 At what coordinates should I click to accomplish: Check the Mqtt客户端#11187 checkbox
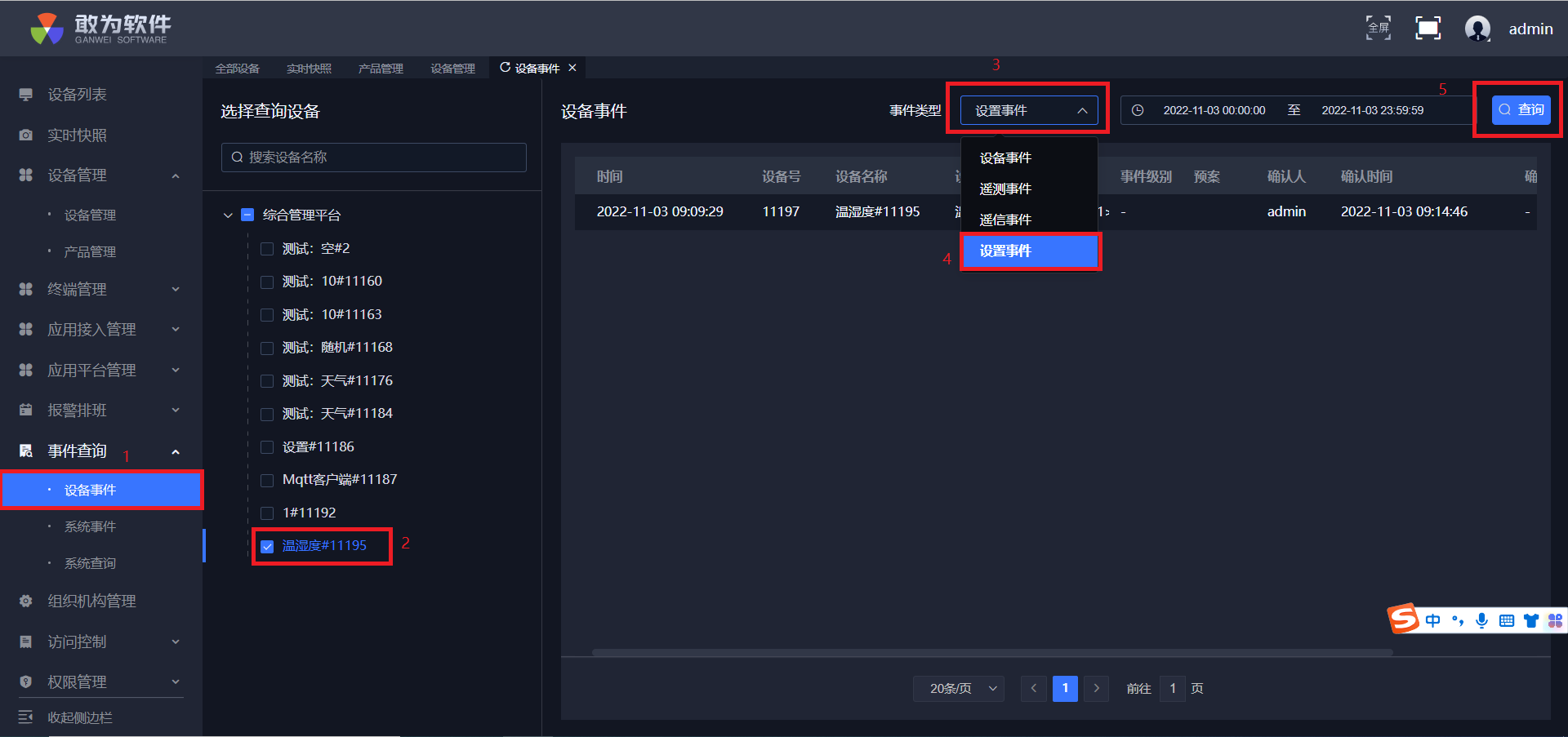click(x=267, y=480)
